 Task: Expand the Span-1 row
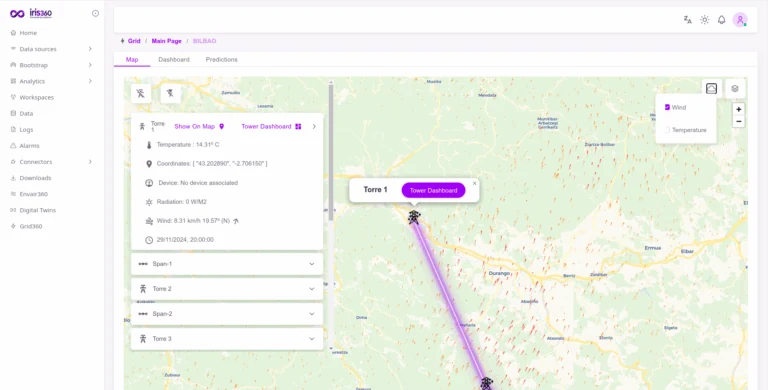(227, 264)
